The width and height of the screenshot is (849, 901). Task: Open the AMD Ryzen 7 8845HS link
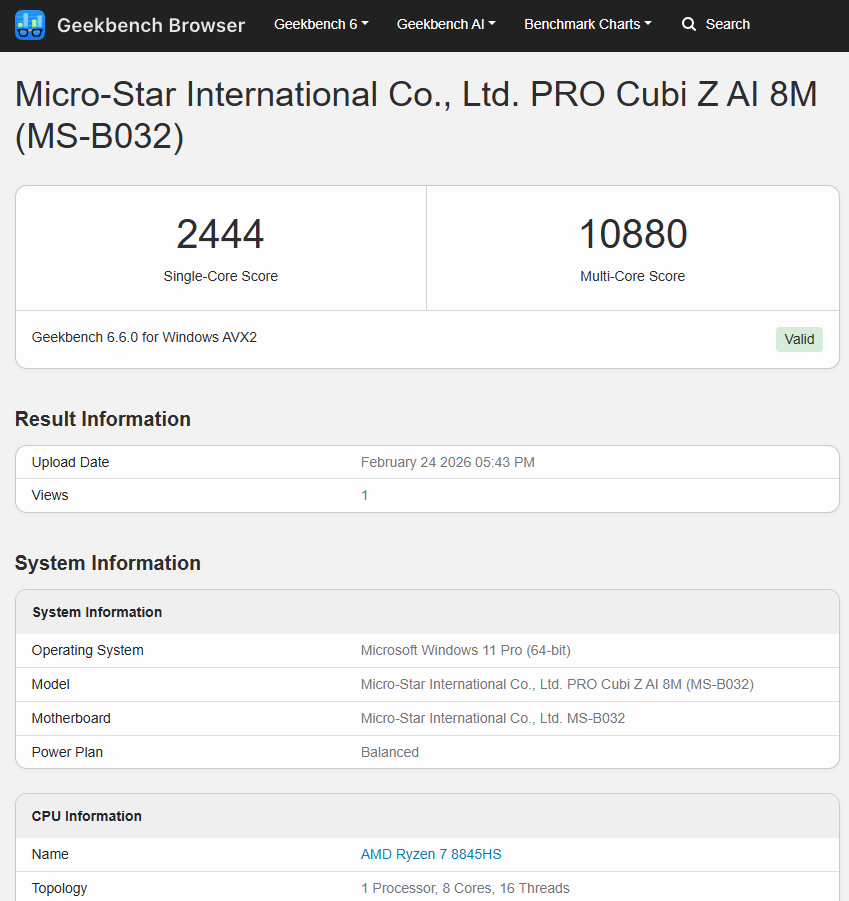pos(431,854)
